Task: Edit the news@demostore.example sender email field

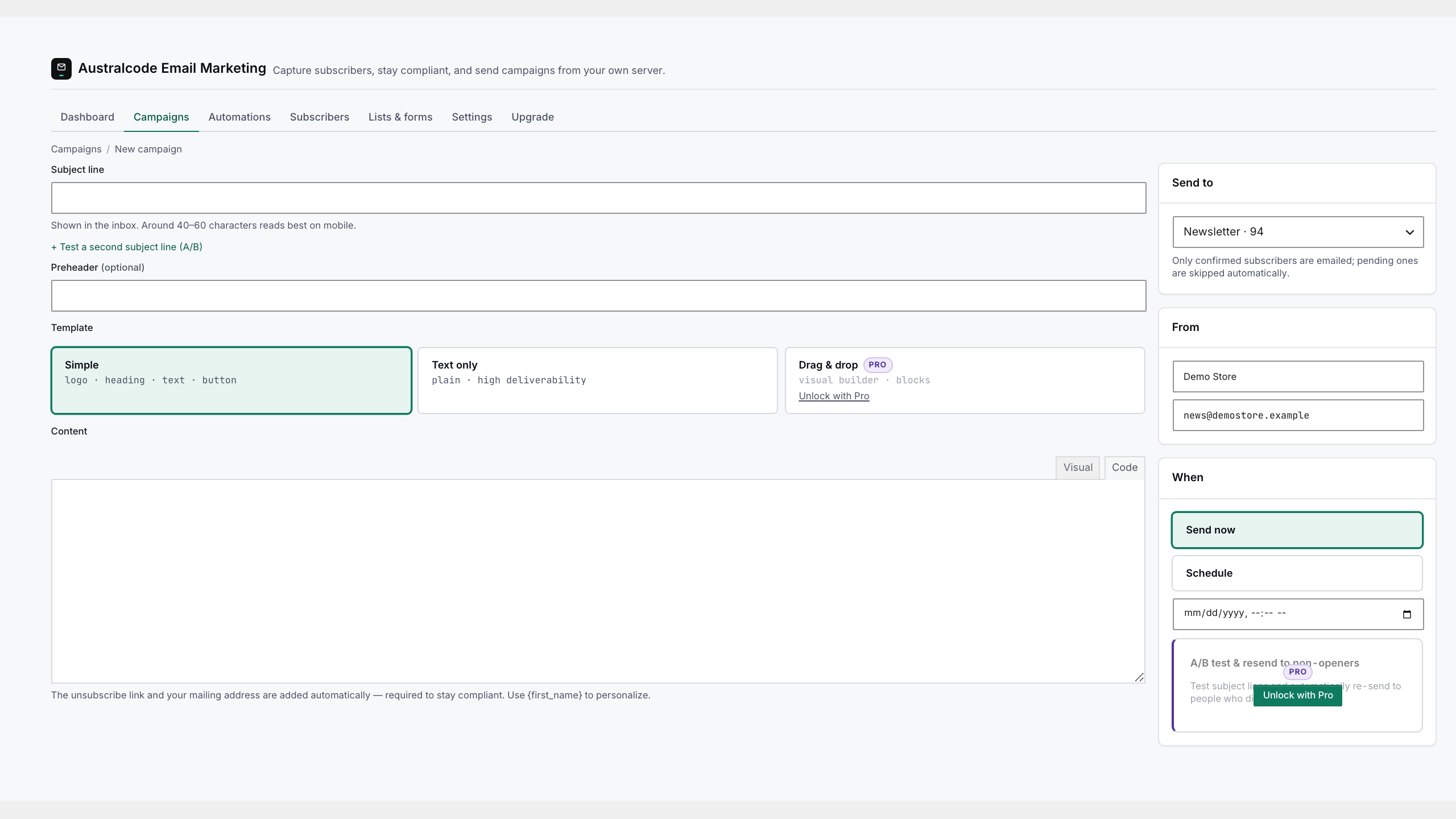Action: (x=1298, y=415)
